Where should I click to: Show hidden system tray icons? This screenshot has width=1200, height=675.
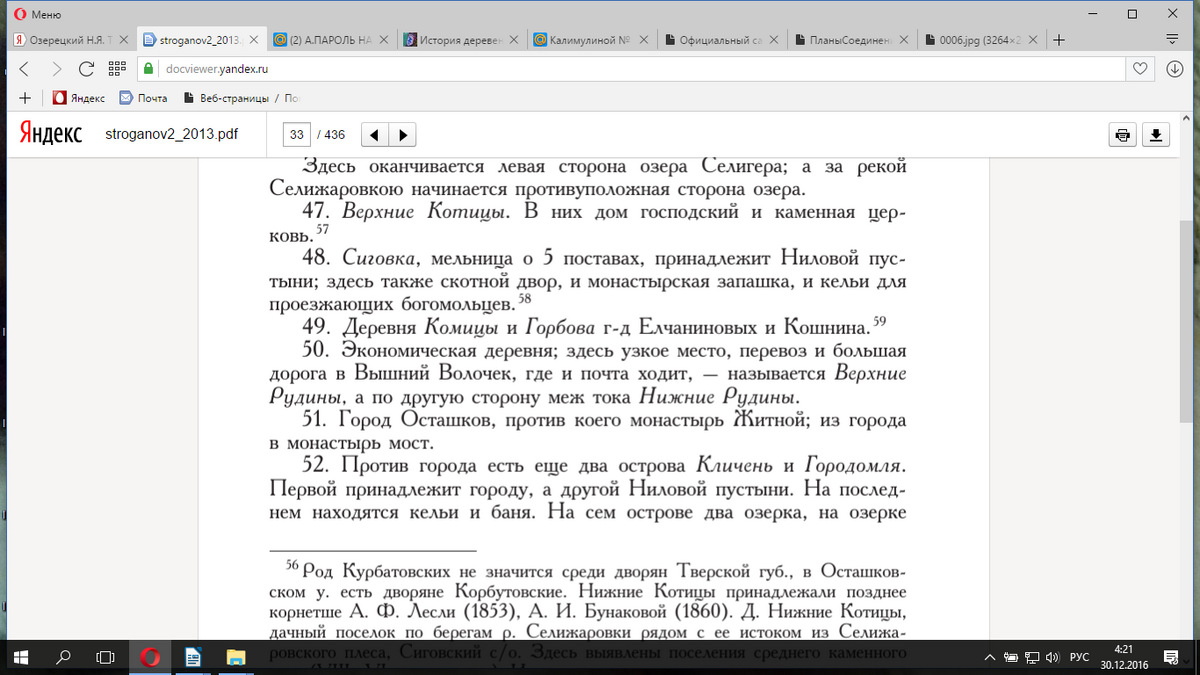pyautogui.click(x=991, y=658)
